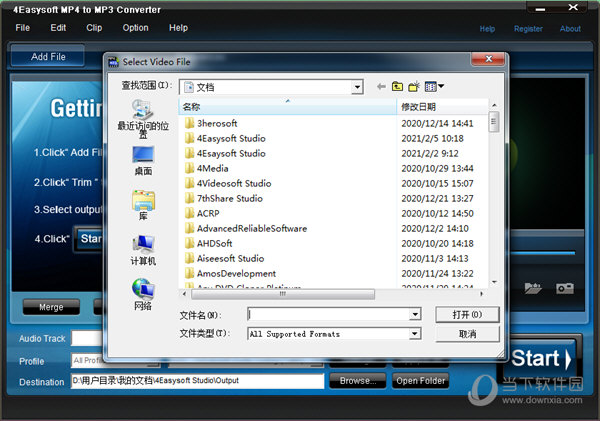Expand the Look in (查找范围) combo box
The image size is (600, 421).
coord(357,87)
